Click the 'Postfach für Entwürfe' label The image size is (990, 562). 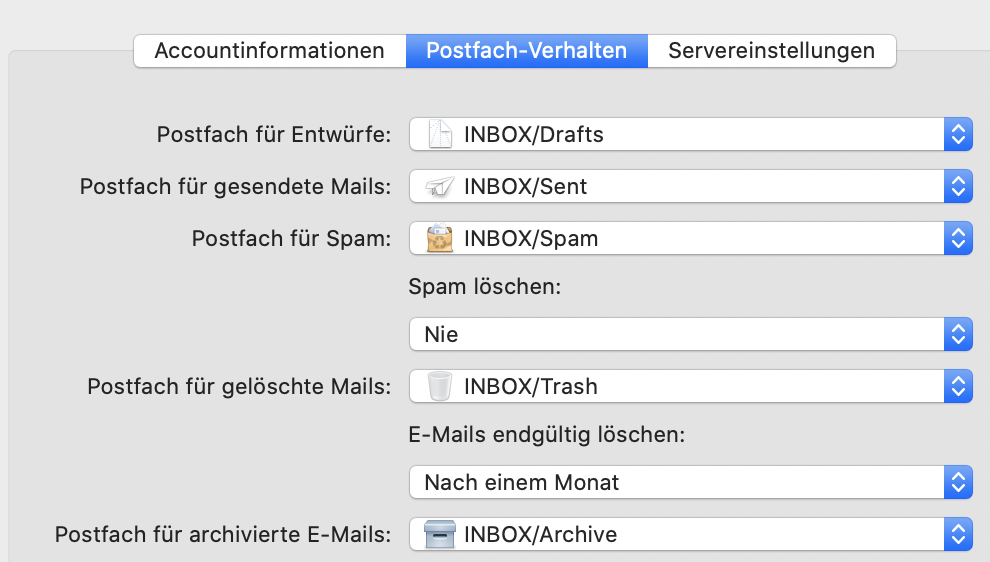tap(274, 134)
